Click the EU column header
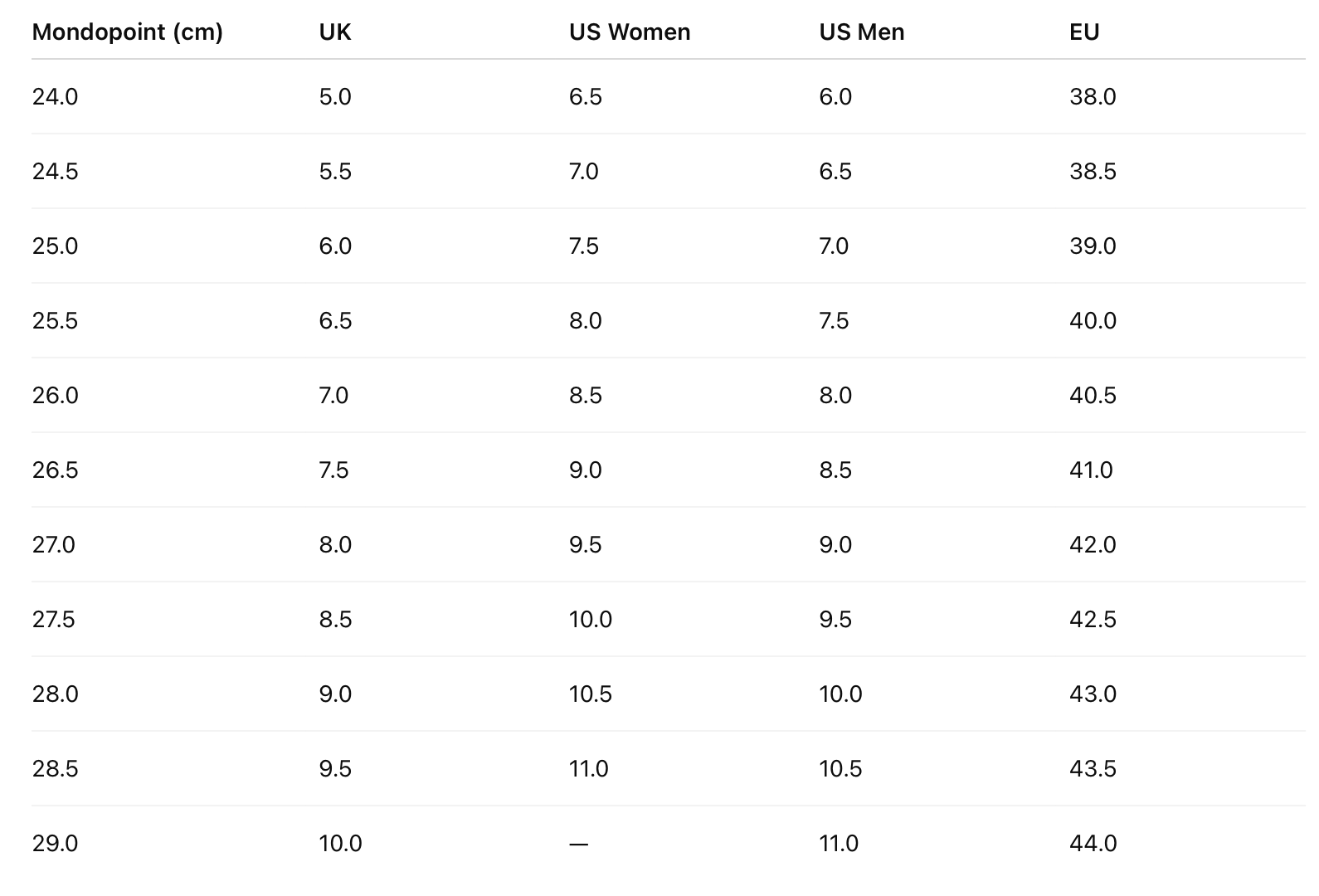 (1084, 32)
